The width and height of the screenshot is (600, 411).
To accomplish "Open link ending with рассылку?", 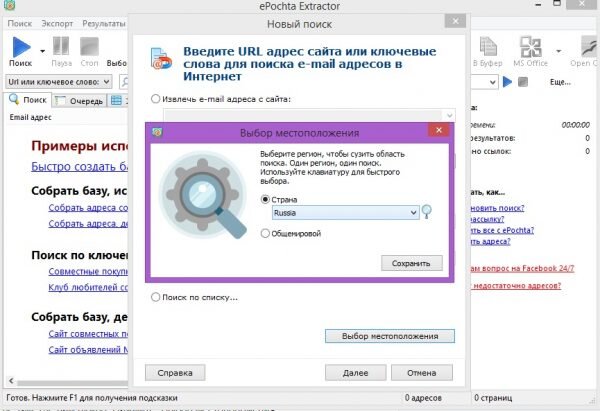I will point(488,219).
